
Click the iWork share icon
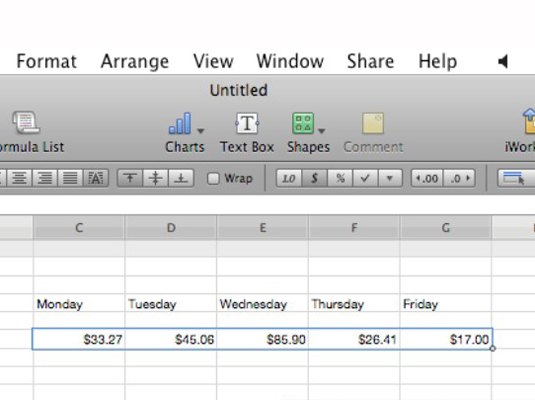(x=529, y=121)
